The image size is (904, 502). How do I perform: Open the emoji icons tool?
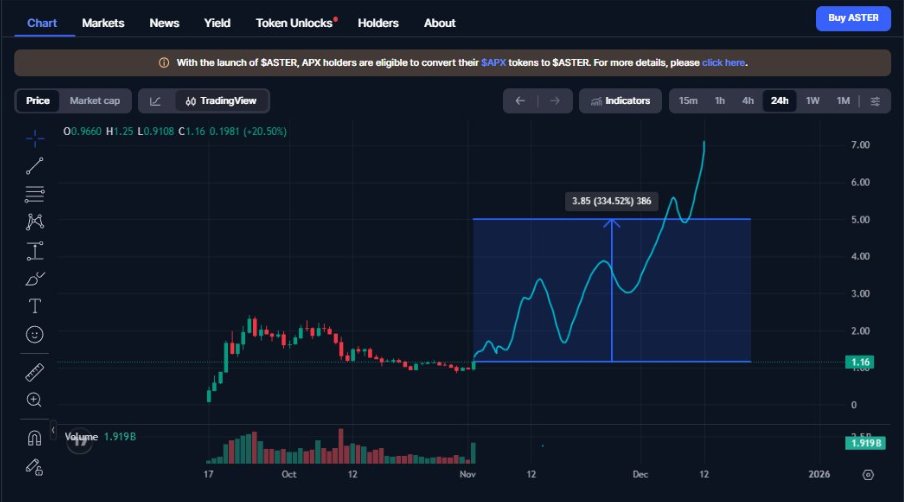(x=35, y=334)
